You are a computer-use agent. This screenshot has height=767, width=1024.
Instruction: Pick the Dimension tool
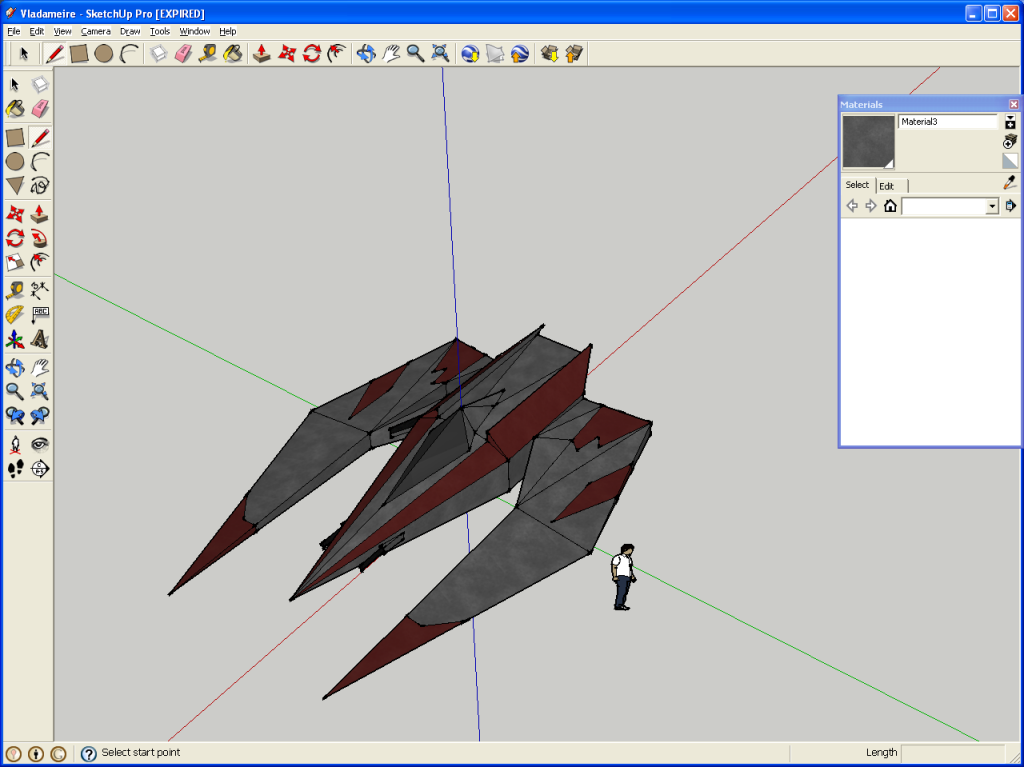40,289
